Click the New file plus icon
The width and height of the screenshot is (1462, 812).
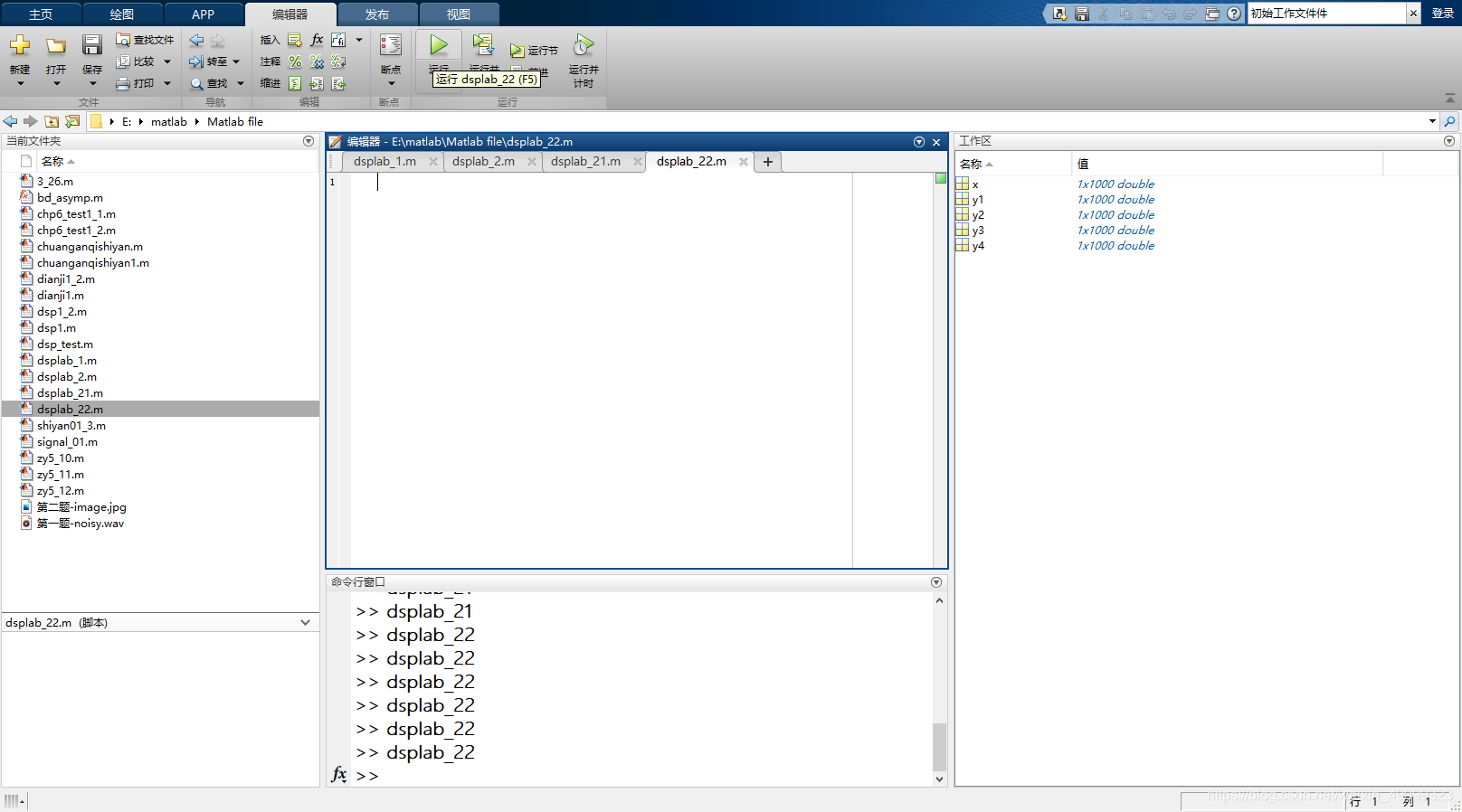click(x=20, y=45)
